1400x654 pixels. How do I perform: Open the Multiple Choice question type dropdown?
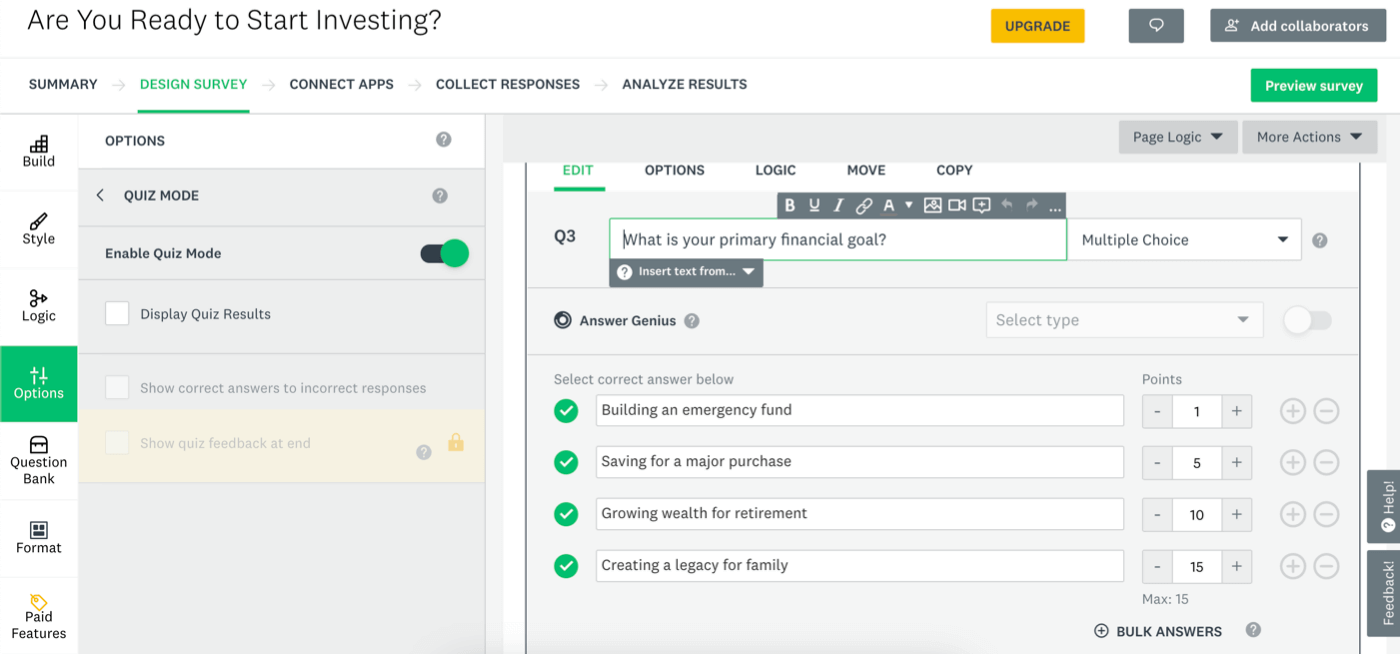click(x=1184, y=240)
